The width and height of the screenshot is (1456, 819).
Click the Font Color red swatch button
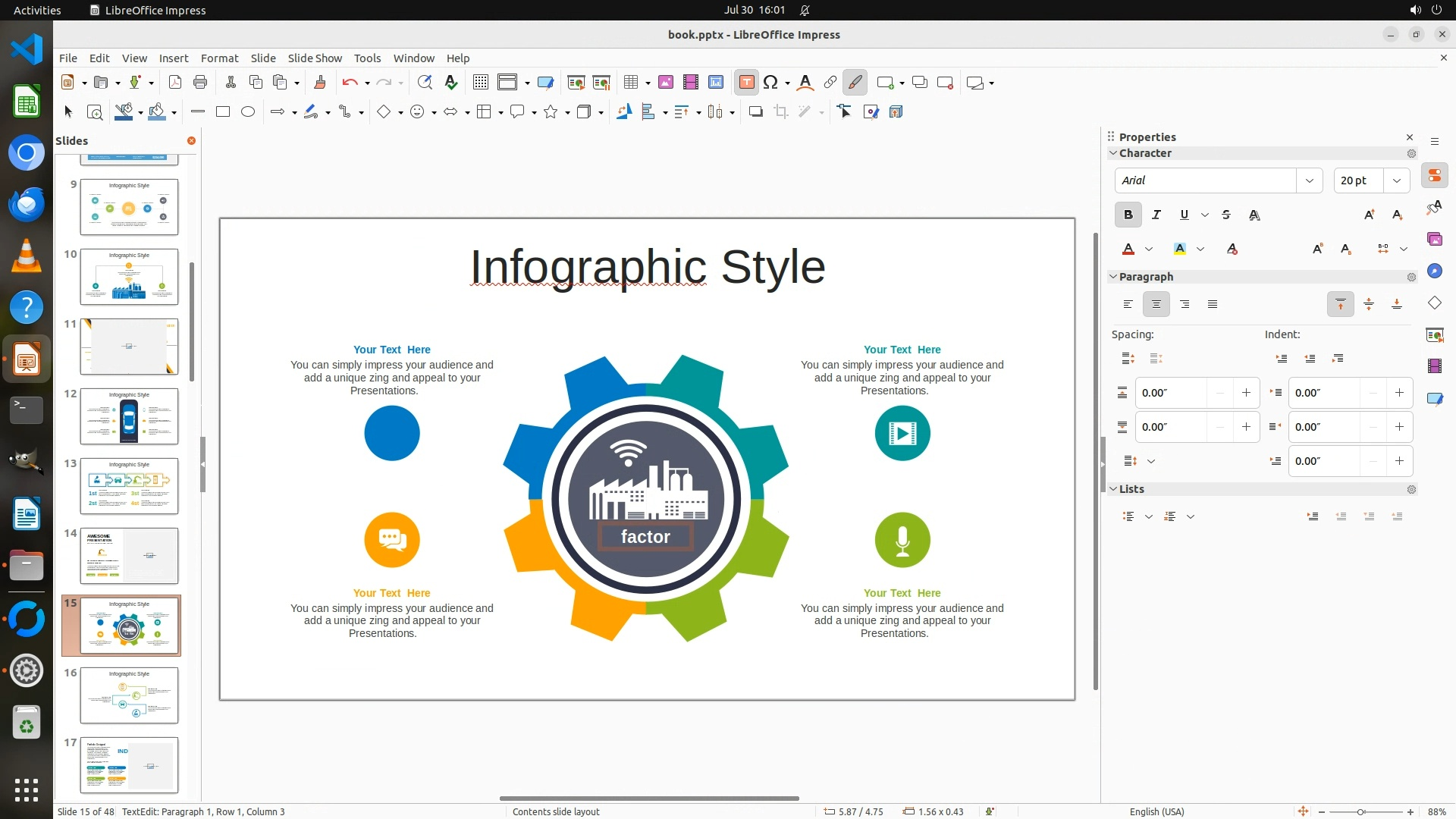(1128, 249)
